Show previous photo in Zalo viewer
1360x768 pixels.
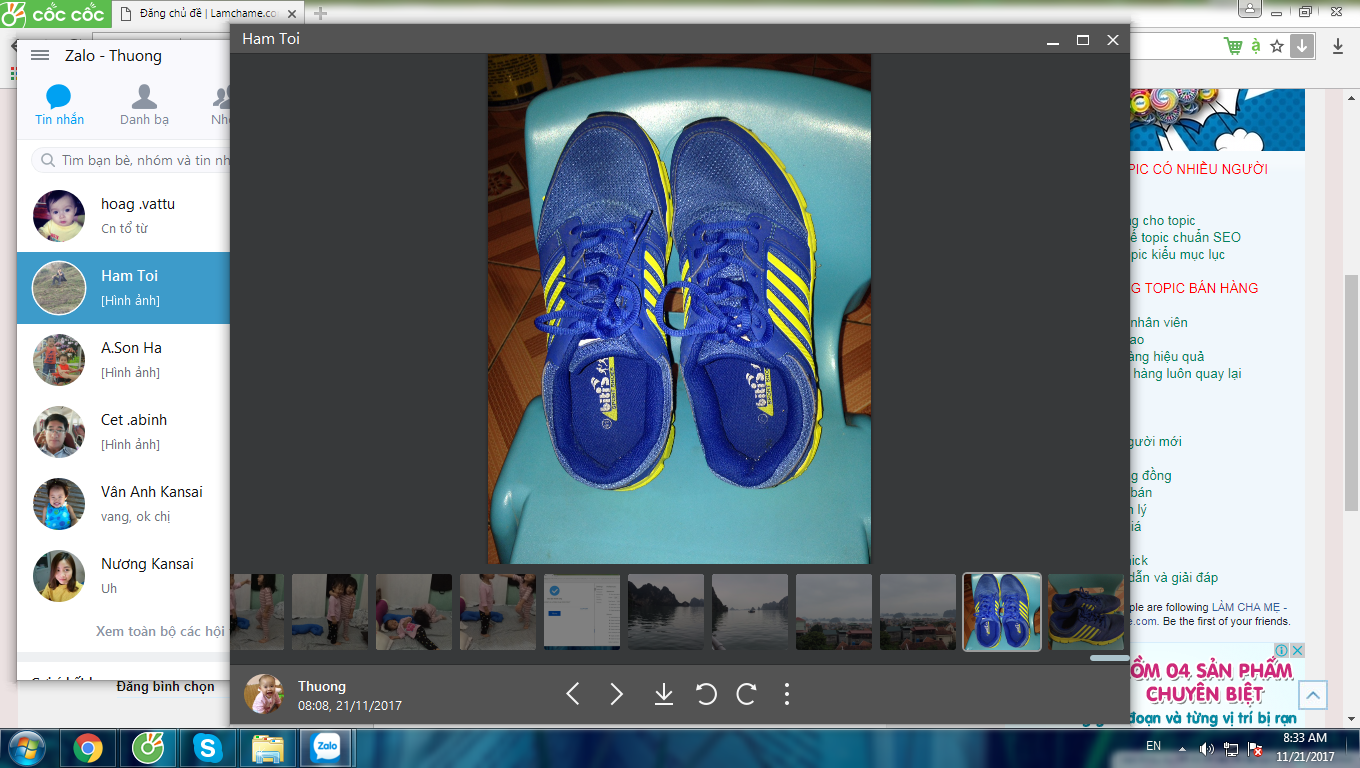(x=573, y=694)
